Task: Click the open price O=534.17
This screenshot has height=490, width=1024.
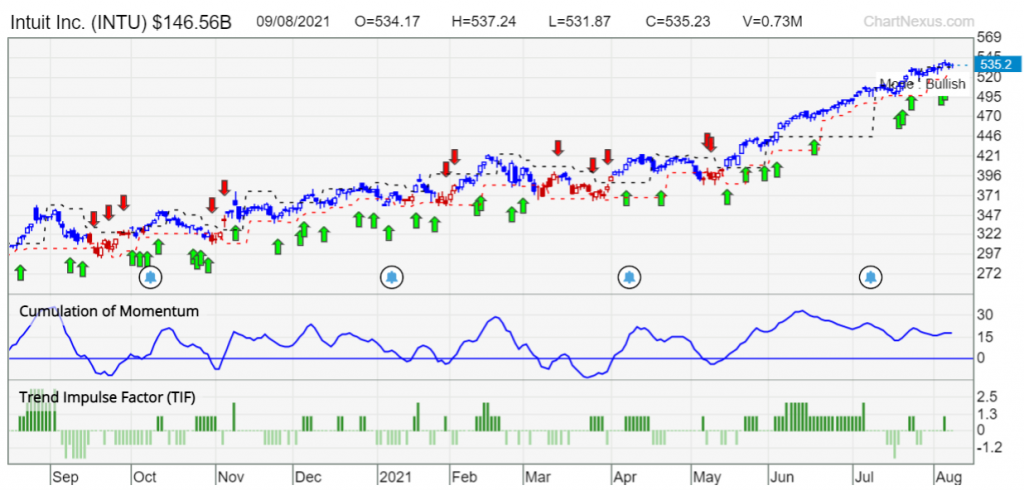Action: coord(387,22)
